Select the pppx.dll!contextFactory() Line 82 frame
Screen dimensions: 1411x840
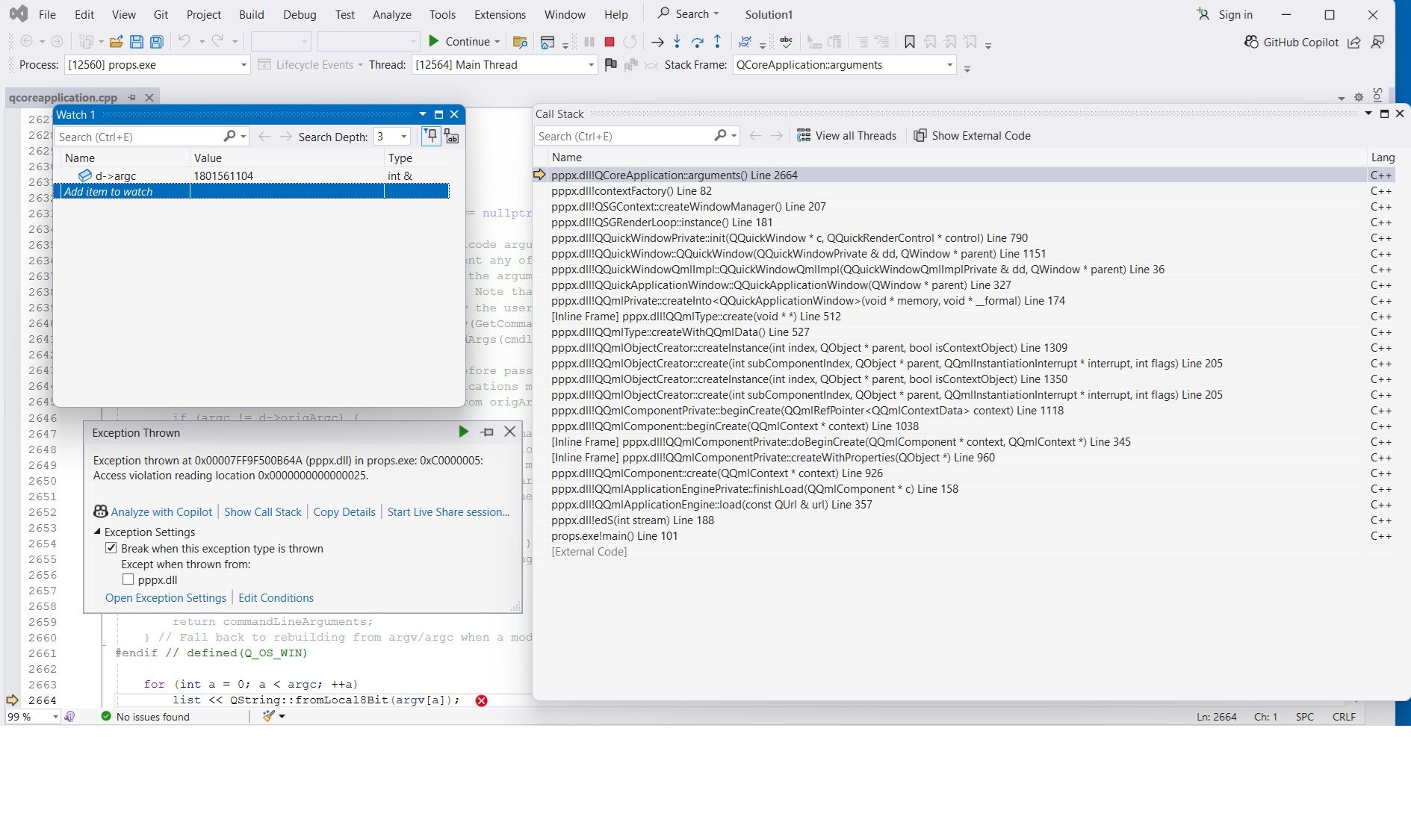[x=631, y=191]
